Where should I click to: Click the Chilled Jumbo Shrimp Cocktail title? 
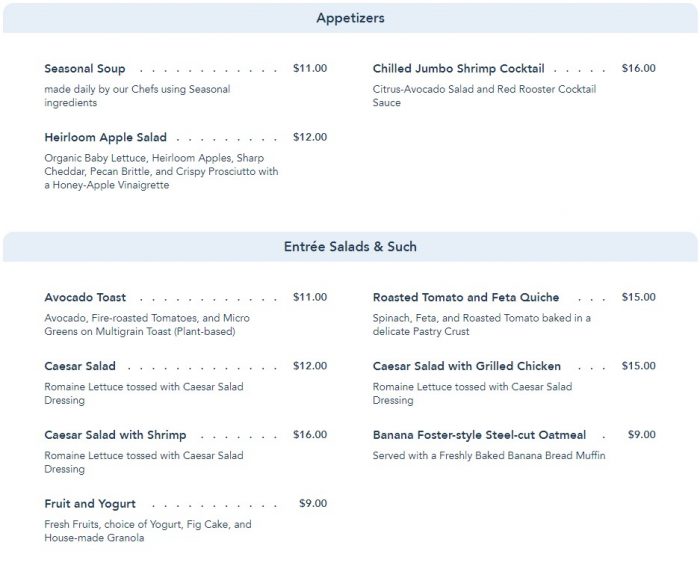pos(458,69)
